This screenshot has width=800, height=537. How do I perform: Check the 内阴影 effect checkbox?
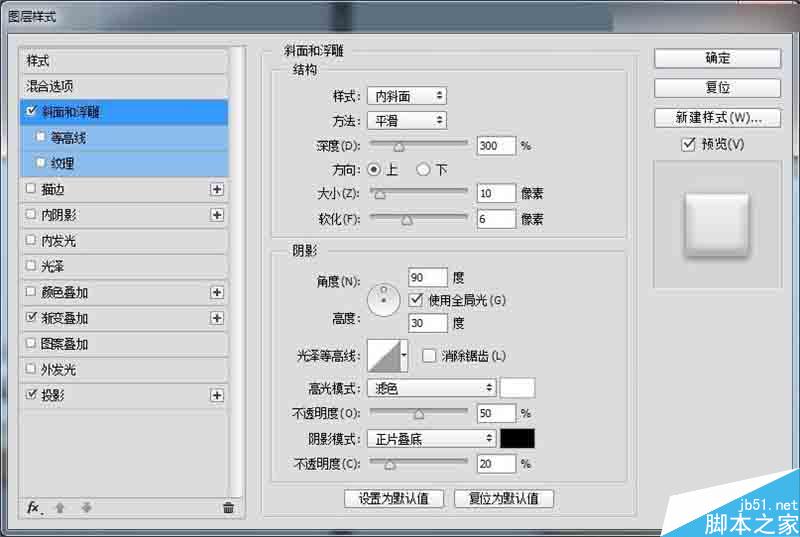31,214
